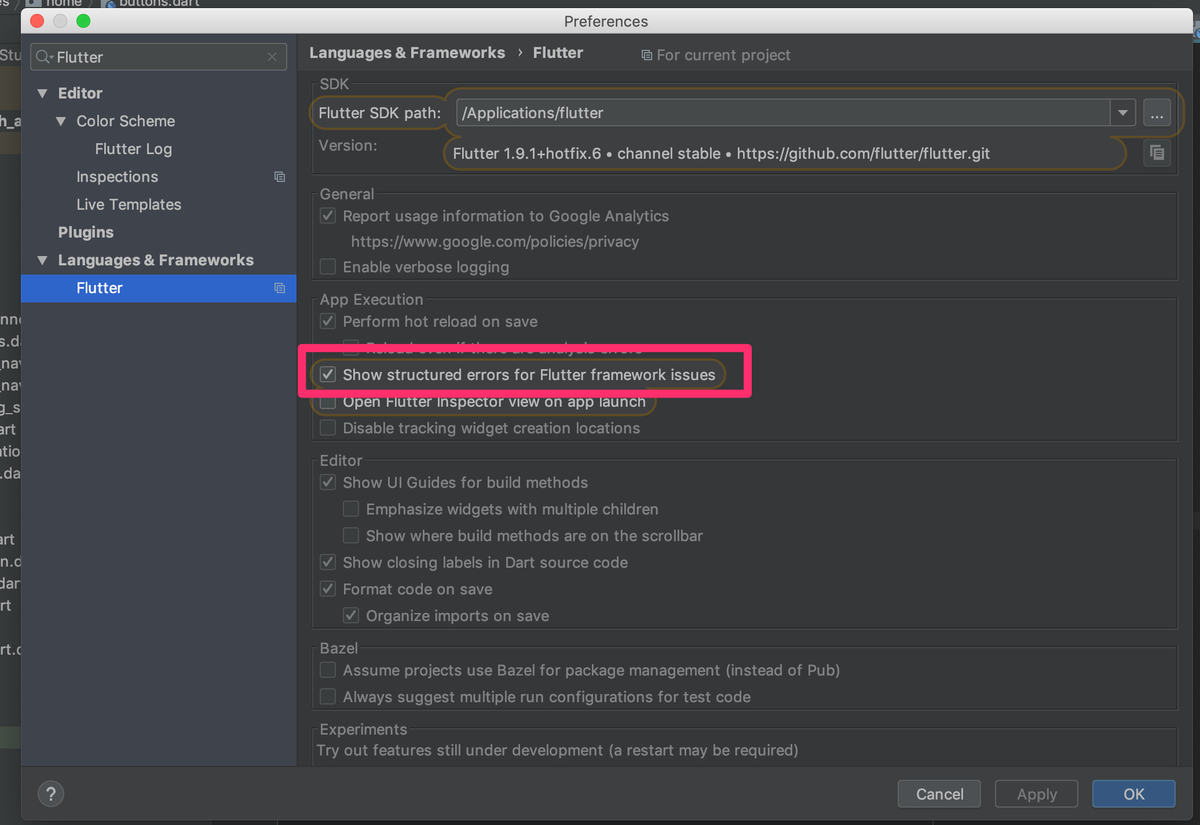Select the Color Scheme tree item
1200x825 pixels.
pos(126,121)
